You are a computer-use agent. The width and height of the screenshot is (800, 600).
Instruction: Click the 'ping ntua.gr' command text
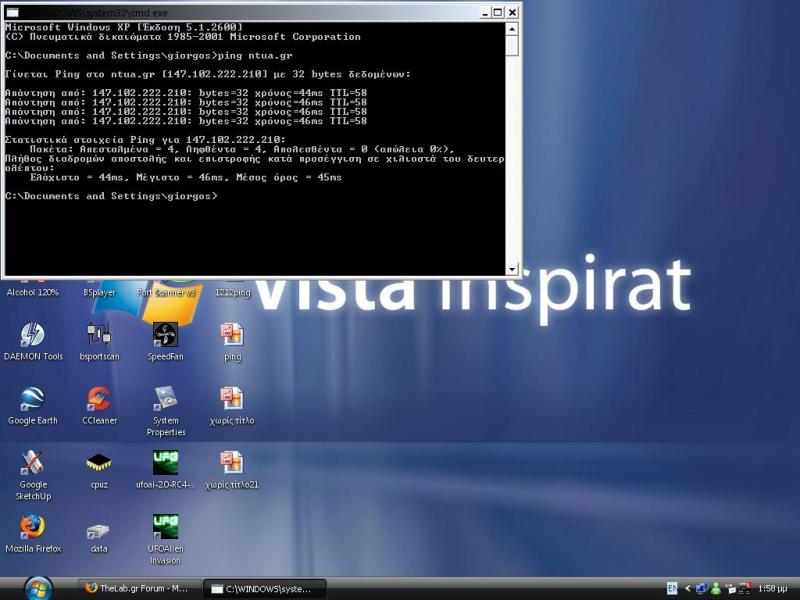(x=255, y=56)
